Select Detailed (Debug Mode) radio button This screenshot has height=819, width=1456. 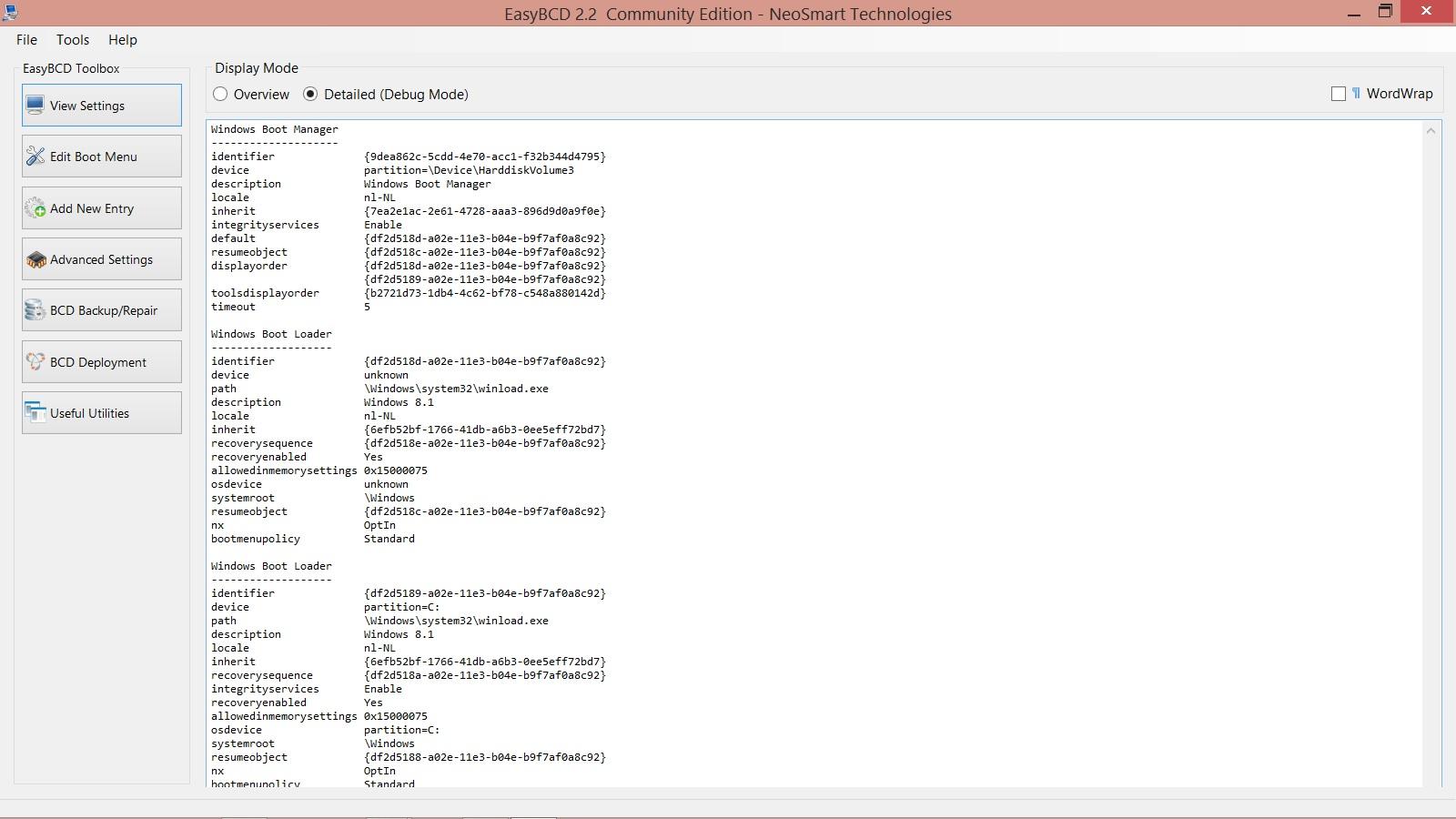[310, 94]
